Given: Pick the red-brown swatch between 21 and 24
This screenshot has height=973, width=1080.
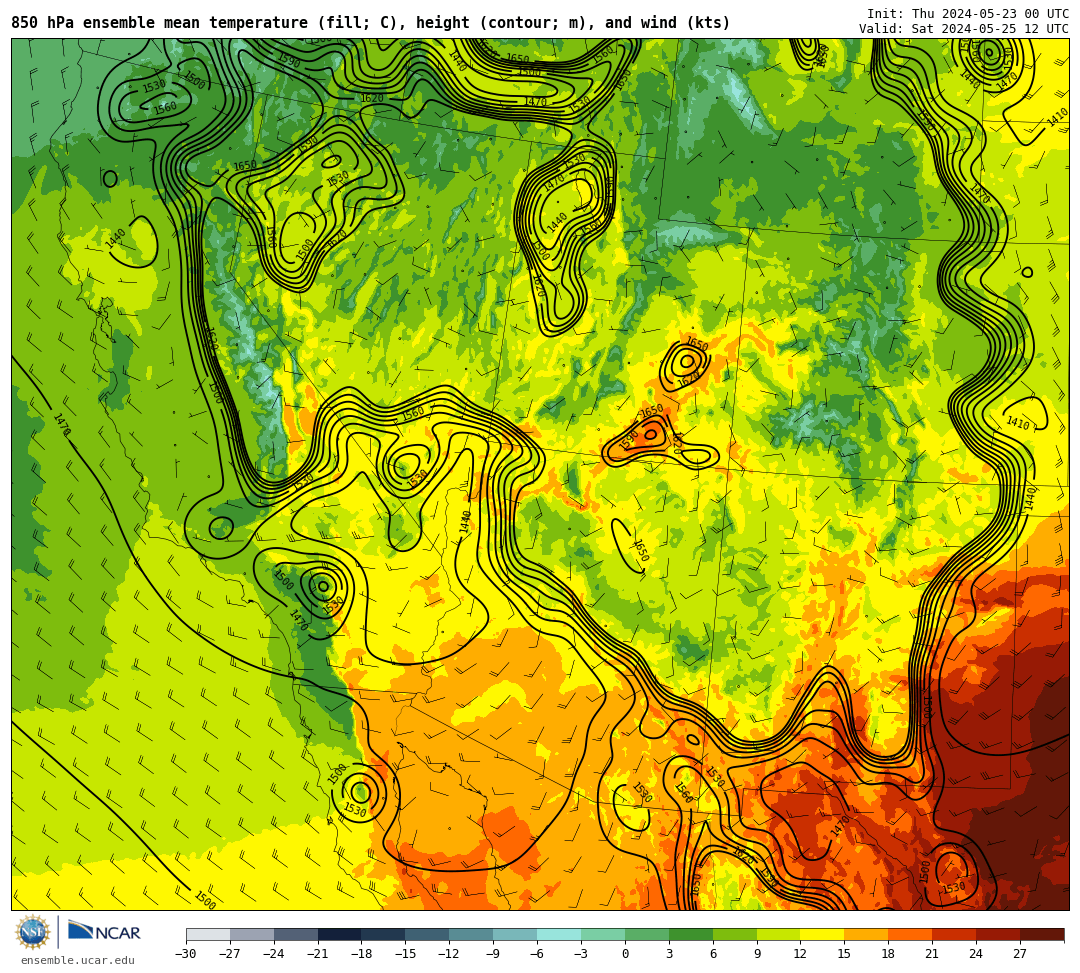Looking at the screenshot, I should [955, 934].
